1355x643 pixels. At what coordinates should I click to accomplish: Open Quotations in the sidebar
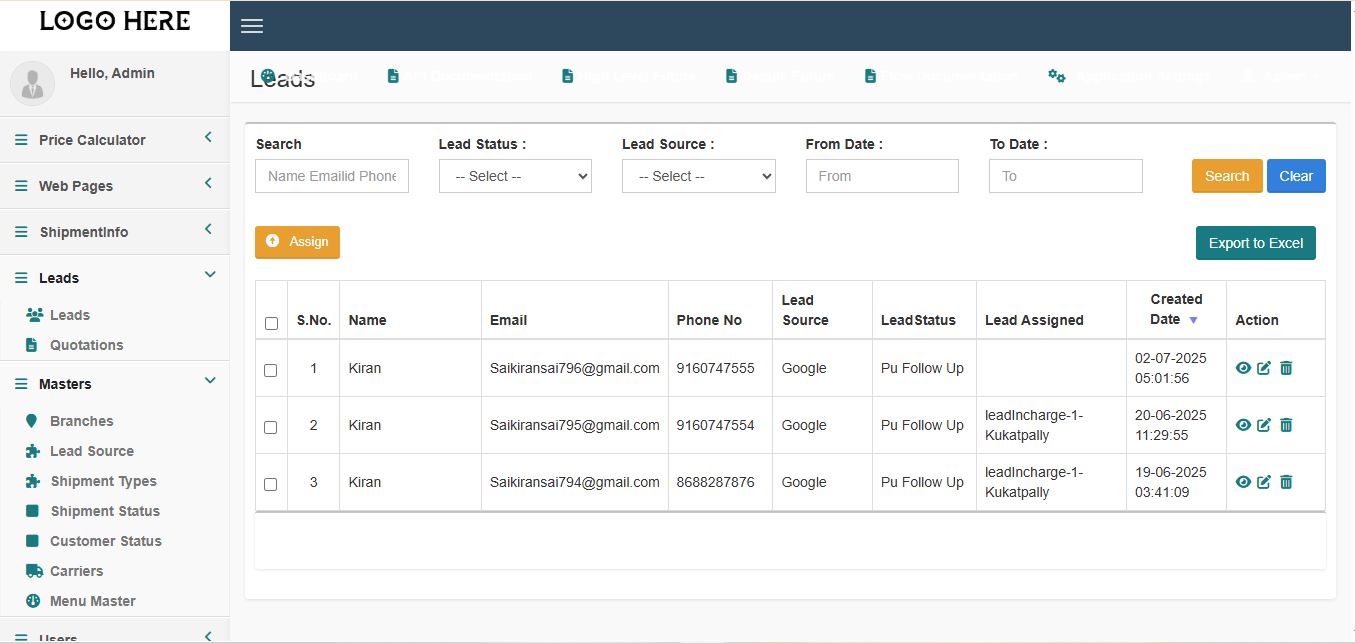86,345
